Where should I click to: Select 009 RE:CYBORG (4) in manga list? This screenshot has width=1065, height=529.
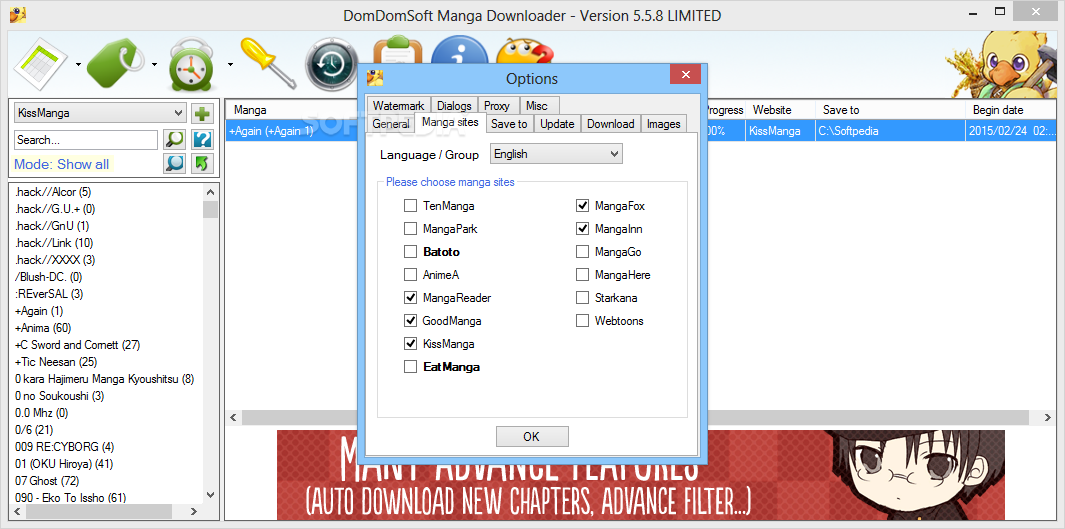tap(65, 447)
